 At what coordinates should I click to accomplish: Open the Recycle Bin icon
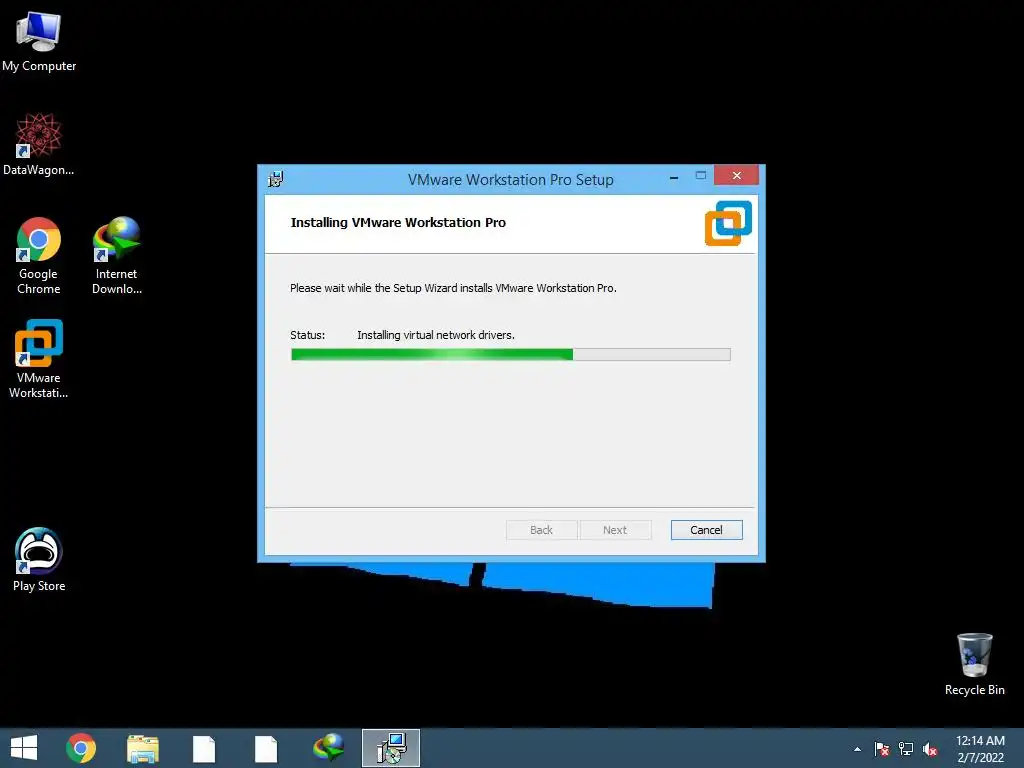tap(974, 664)
